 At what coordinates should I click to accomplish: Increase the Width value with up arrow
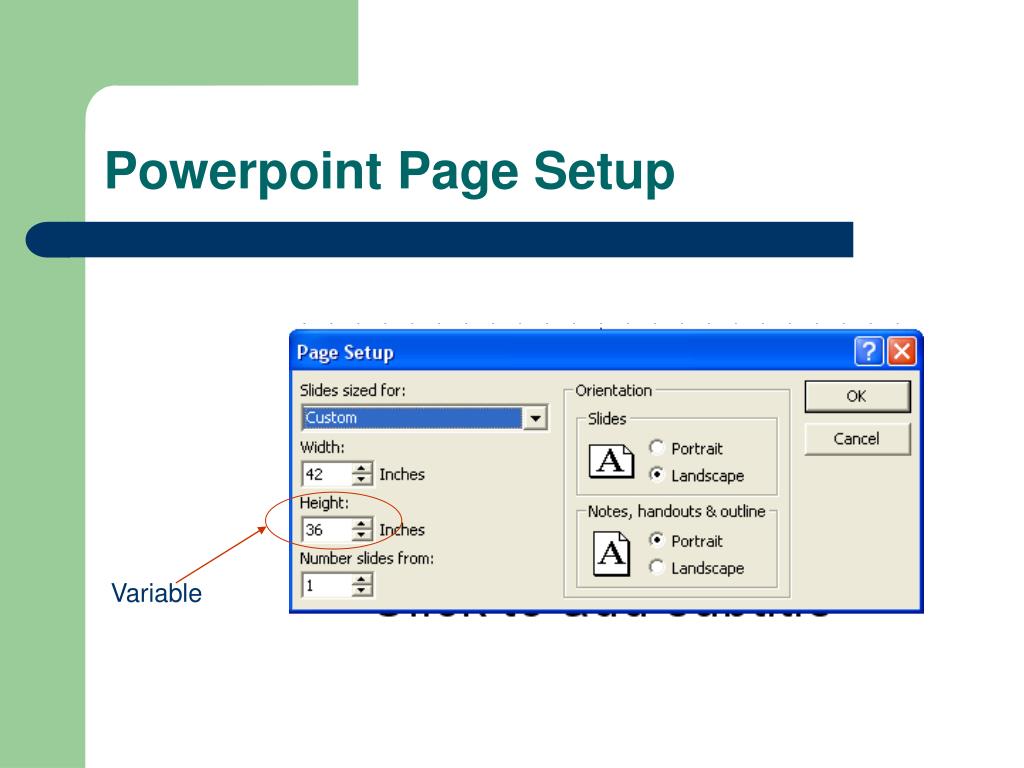coord(361,468)
